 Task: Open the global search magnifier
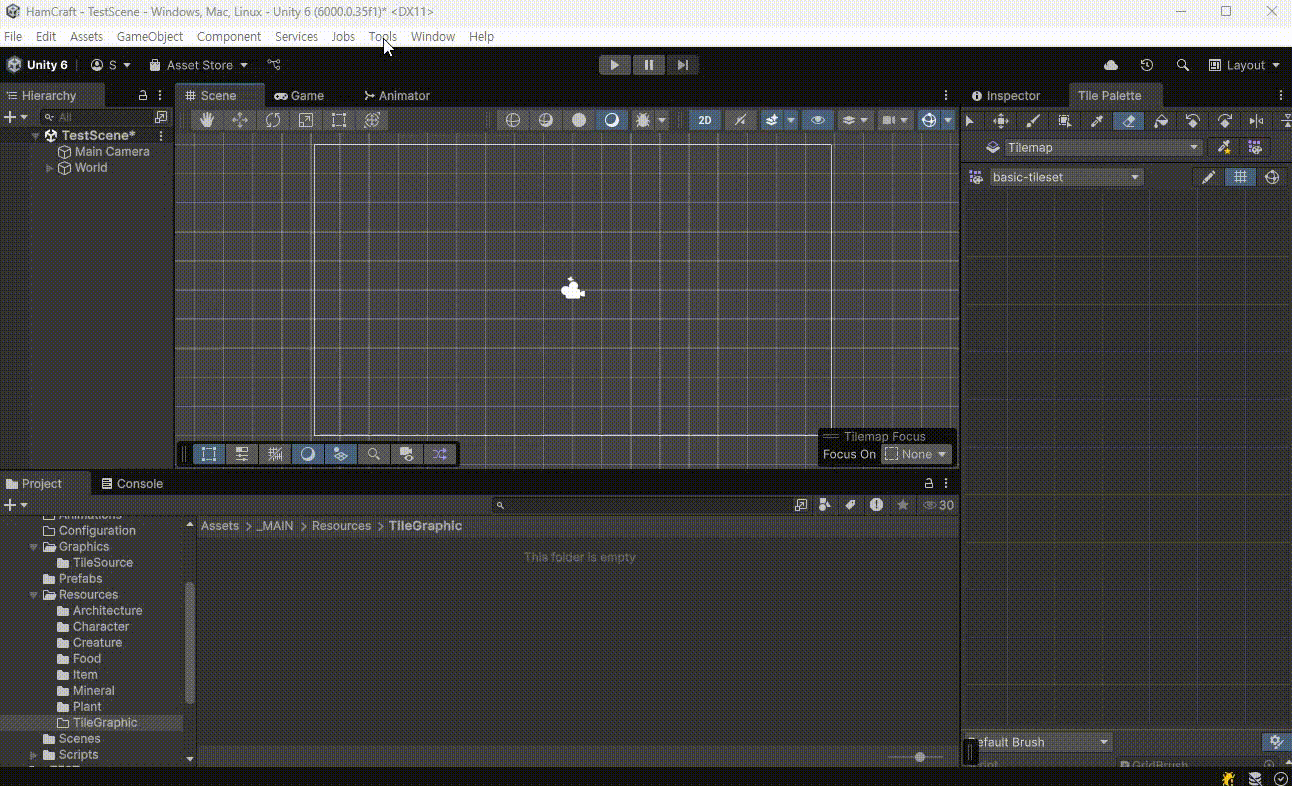point(1183,65)
